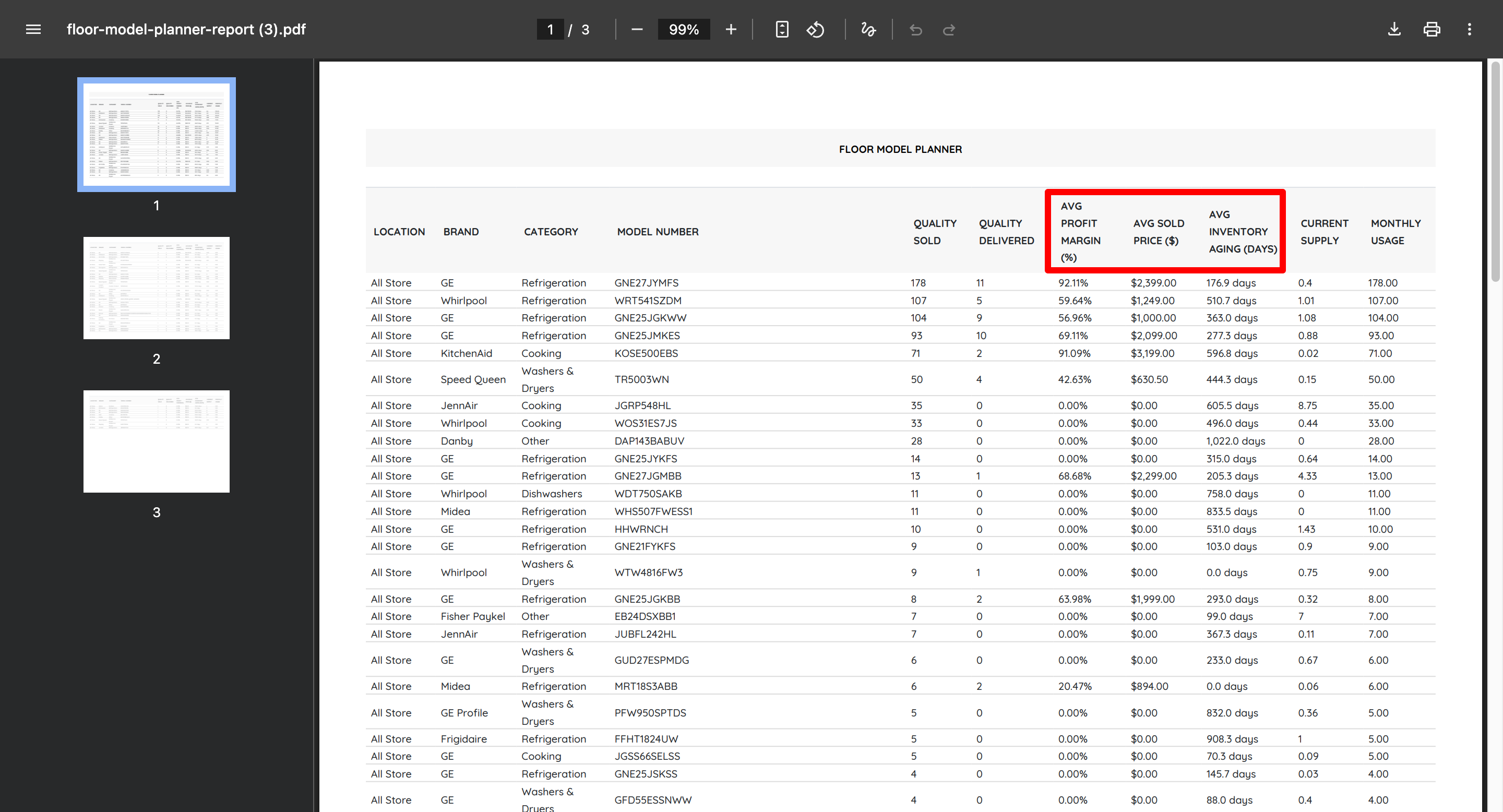Select model number KOSE500EBS
This screenshot has width=1503, height=812.
646,353
